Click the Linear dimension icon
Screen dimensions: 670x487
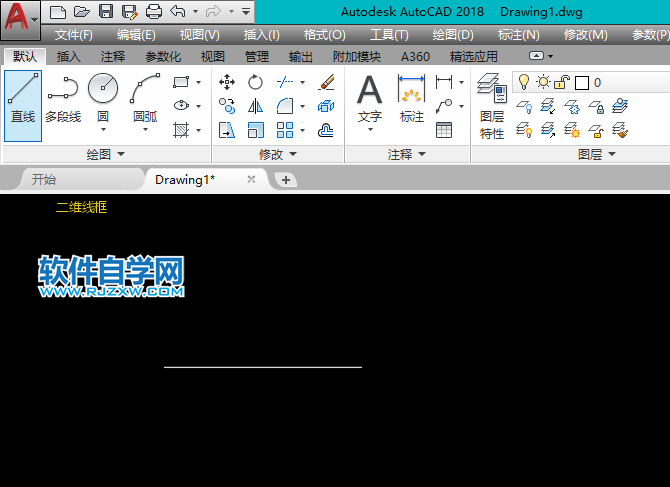click(x=444, y=82)
